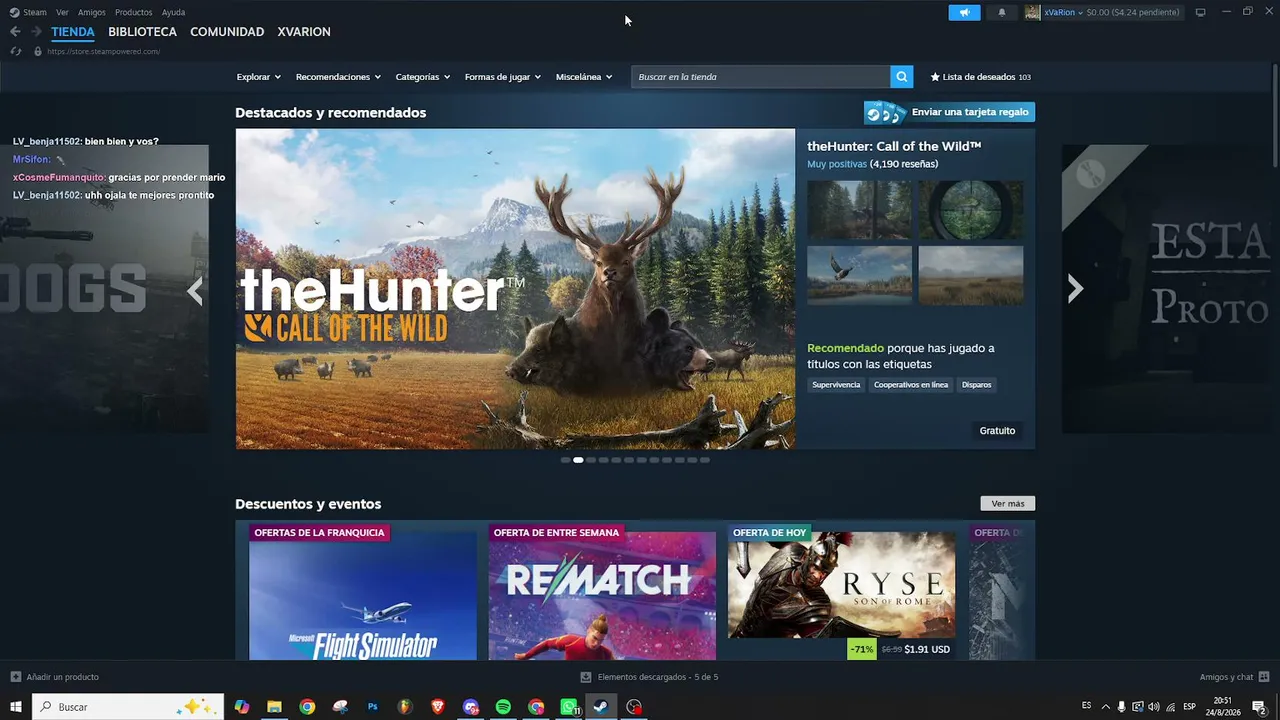1280x720 pixels.
Task: Open Copilot from the taskbar
Action: click(241, 707)
